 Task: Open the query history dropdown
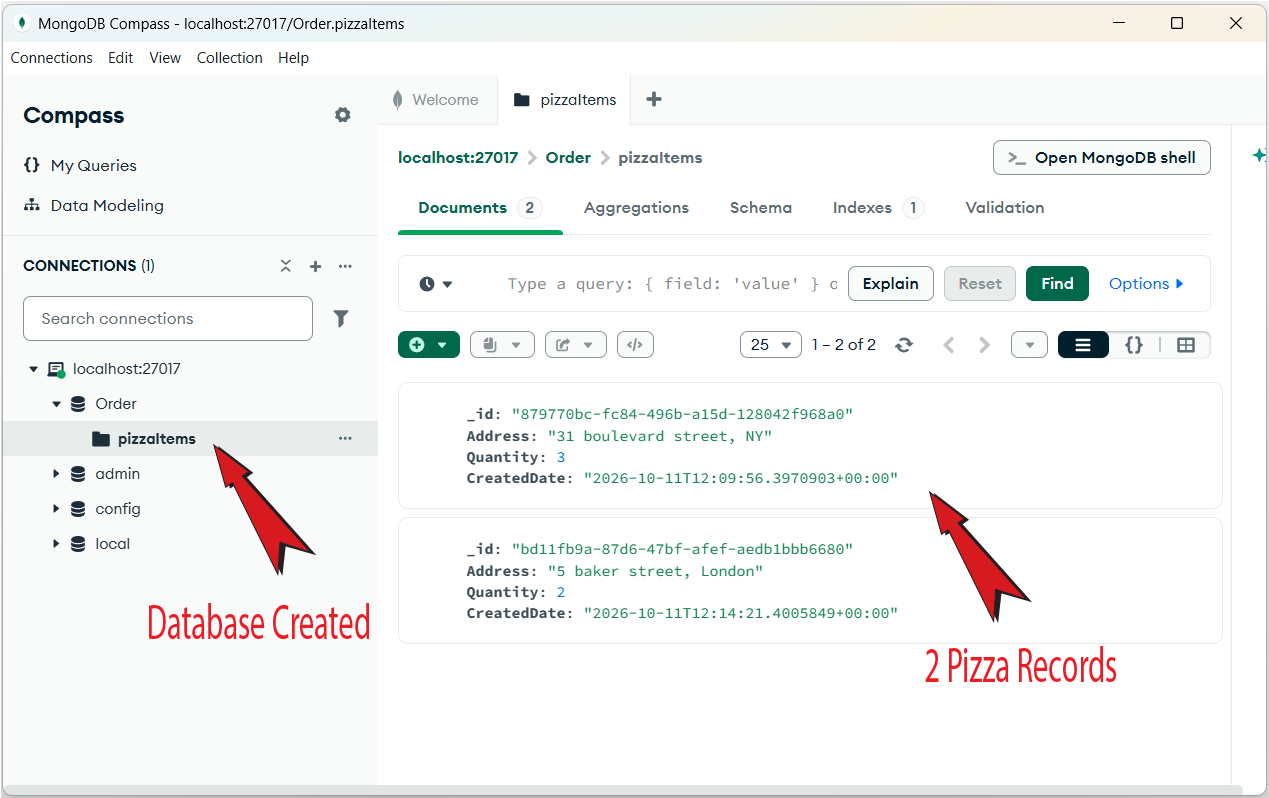coord(436,284)
